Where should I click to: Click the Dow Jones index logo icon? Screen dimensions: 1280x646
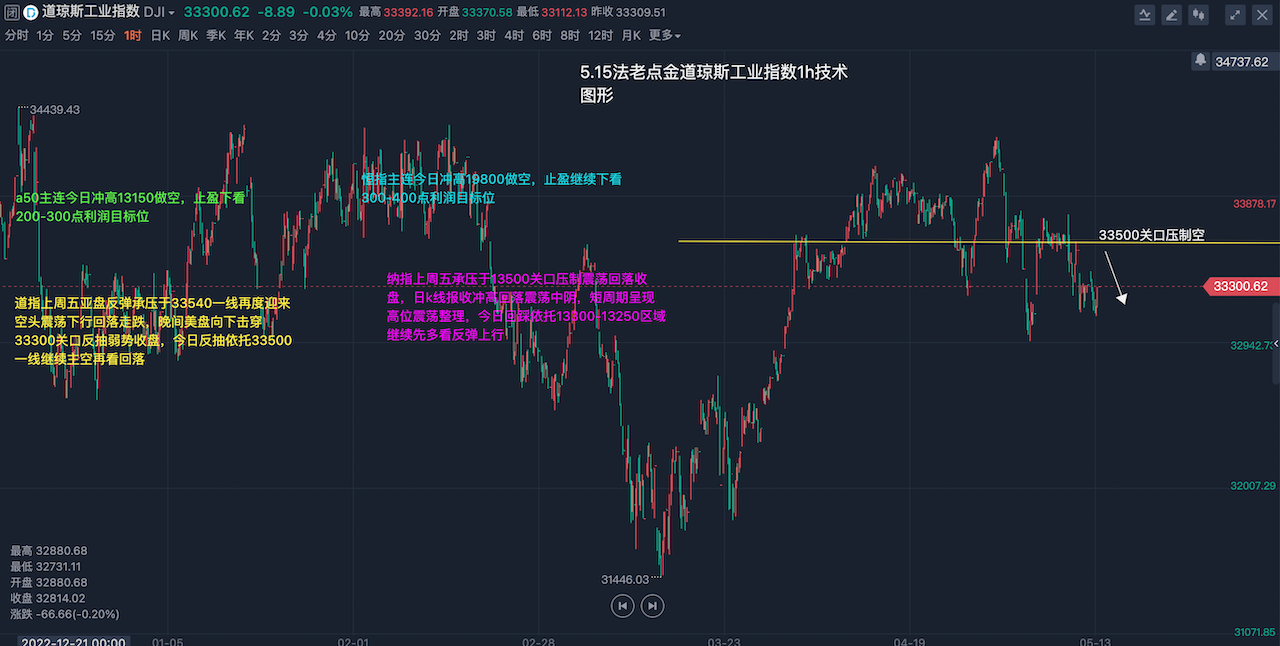coord(30,12)
